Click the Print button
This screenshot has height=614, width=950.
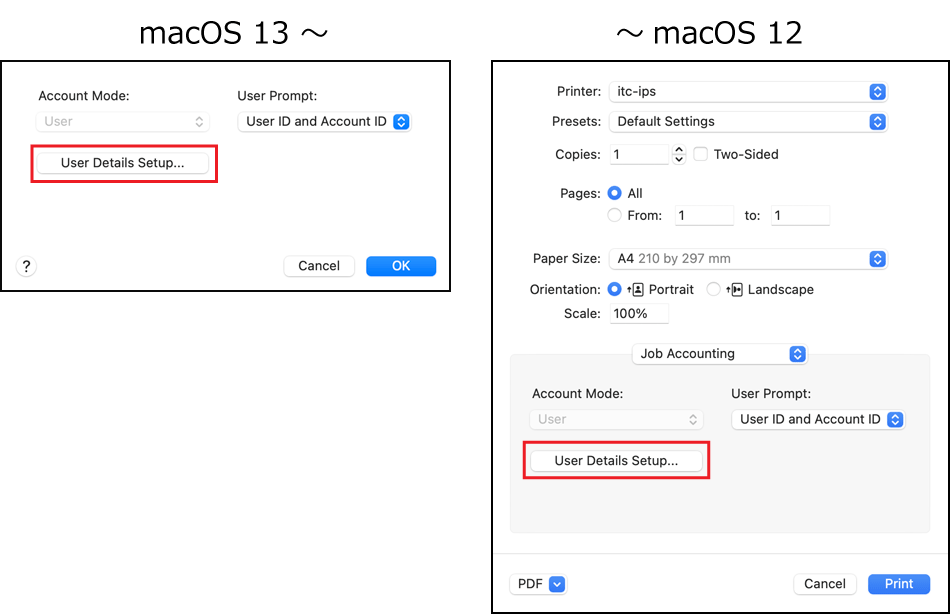tap(899, 584)
